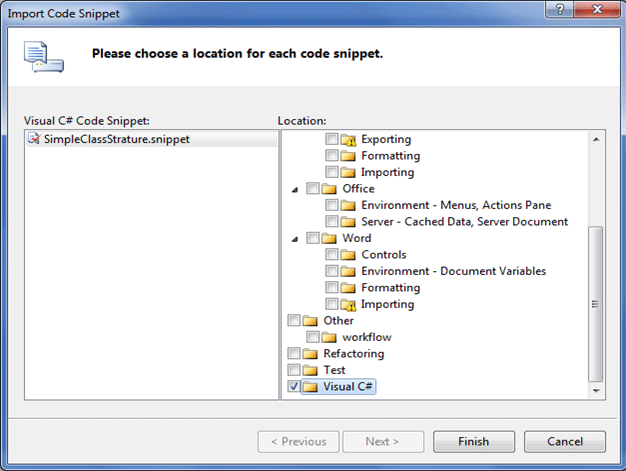Collapse the Office tree node
Image resolution: width=626 pixels, height=471 pixels.
(295, 188)
